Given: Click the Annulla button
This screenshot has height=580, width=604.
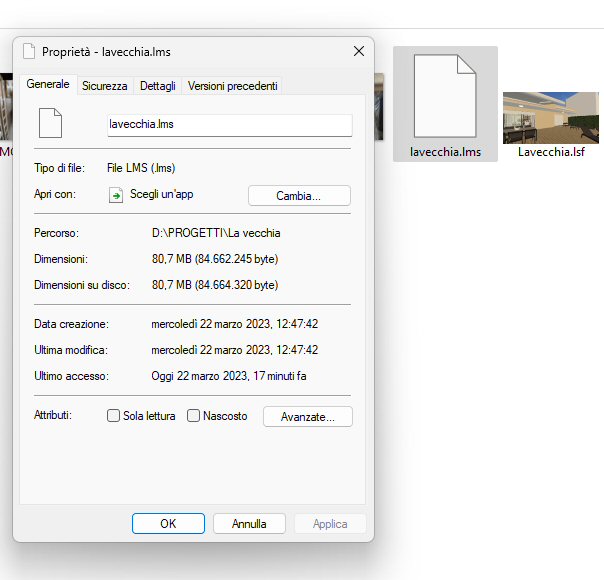Looking at the screenshot, I should (x=249, y=523).
